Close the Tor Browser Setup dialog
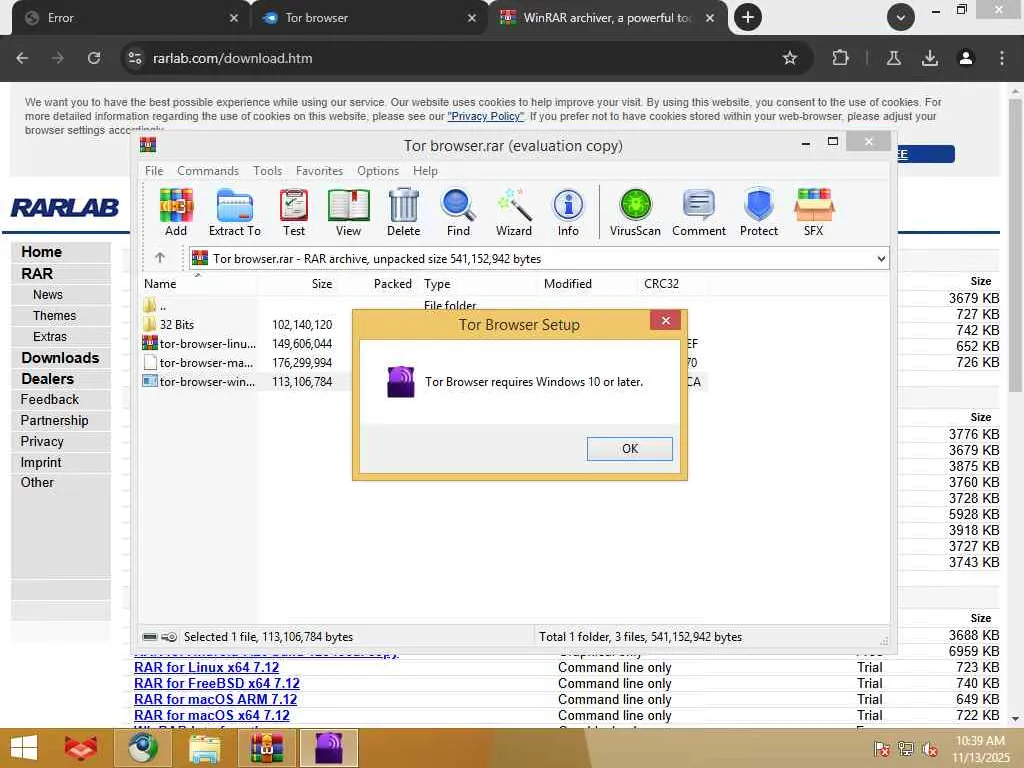Image resolution: width=1024 pixels, height=768 pixels. 665,320
